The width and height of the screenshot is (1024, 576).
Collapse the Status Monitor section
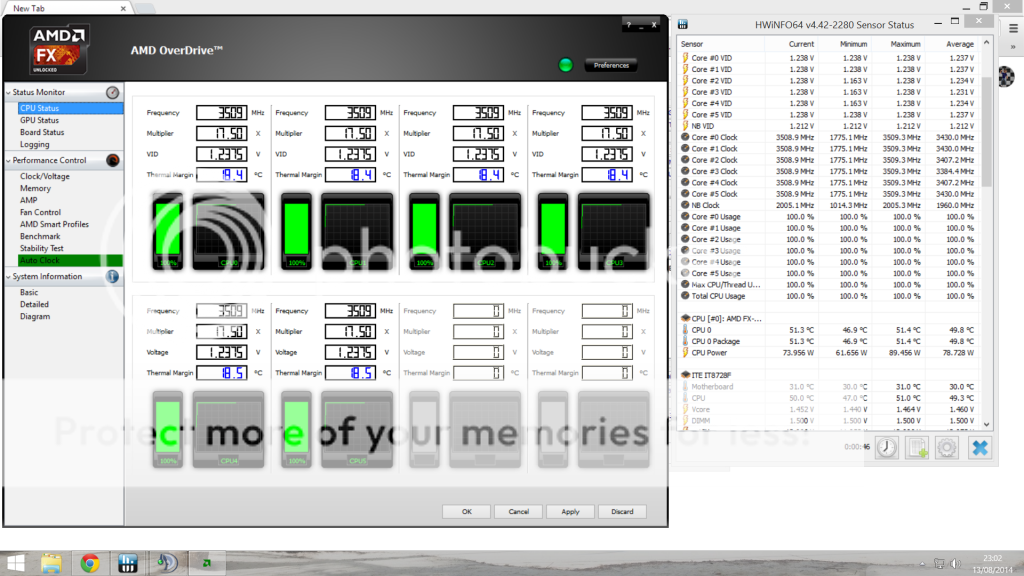click(8, 93)
